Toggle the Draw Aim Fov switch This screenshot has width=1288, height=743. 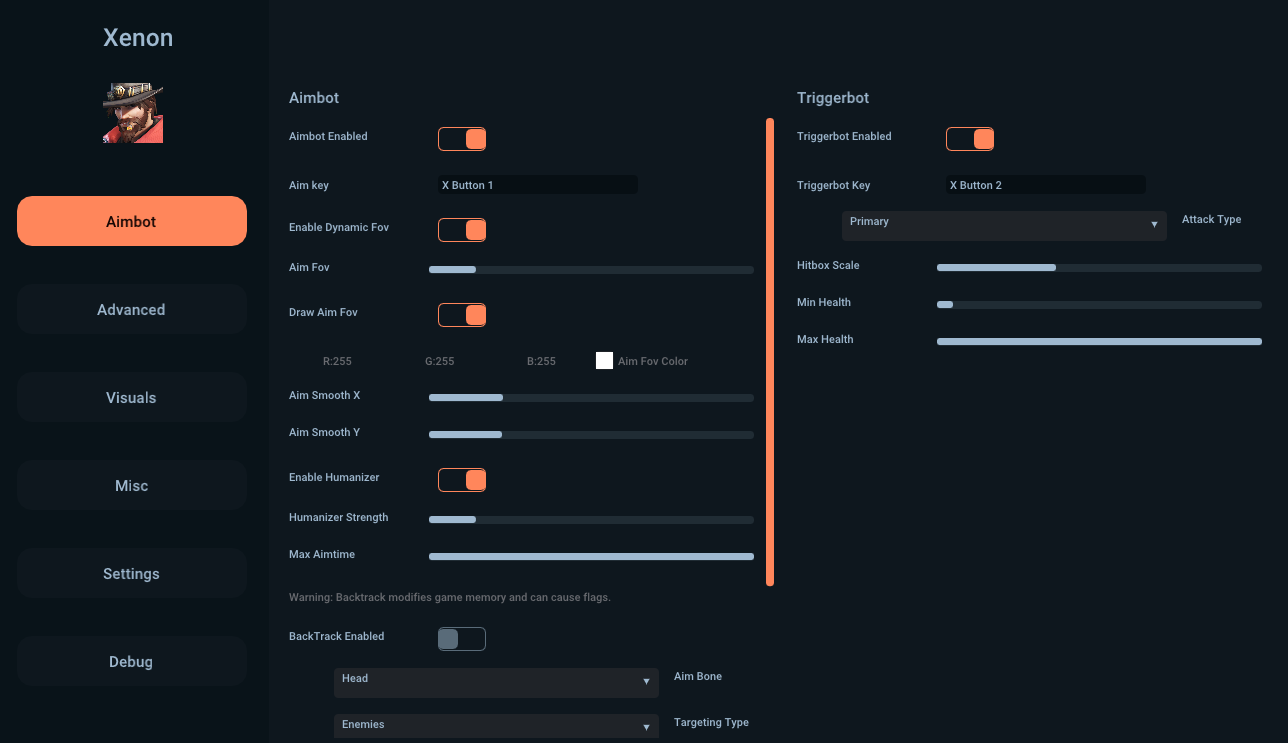click(462, 315)
